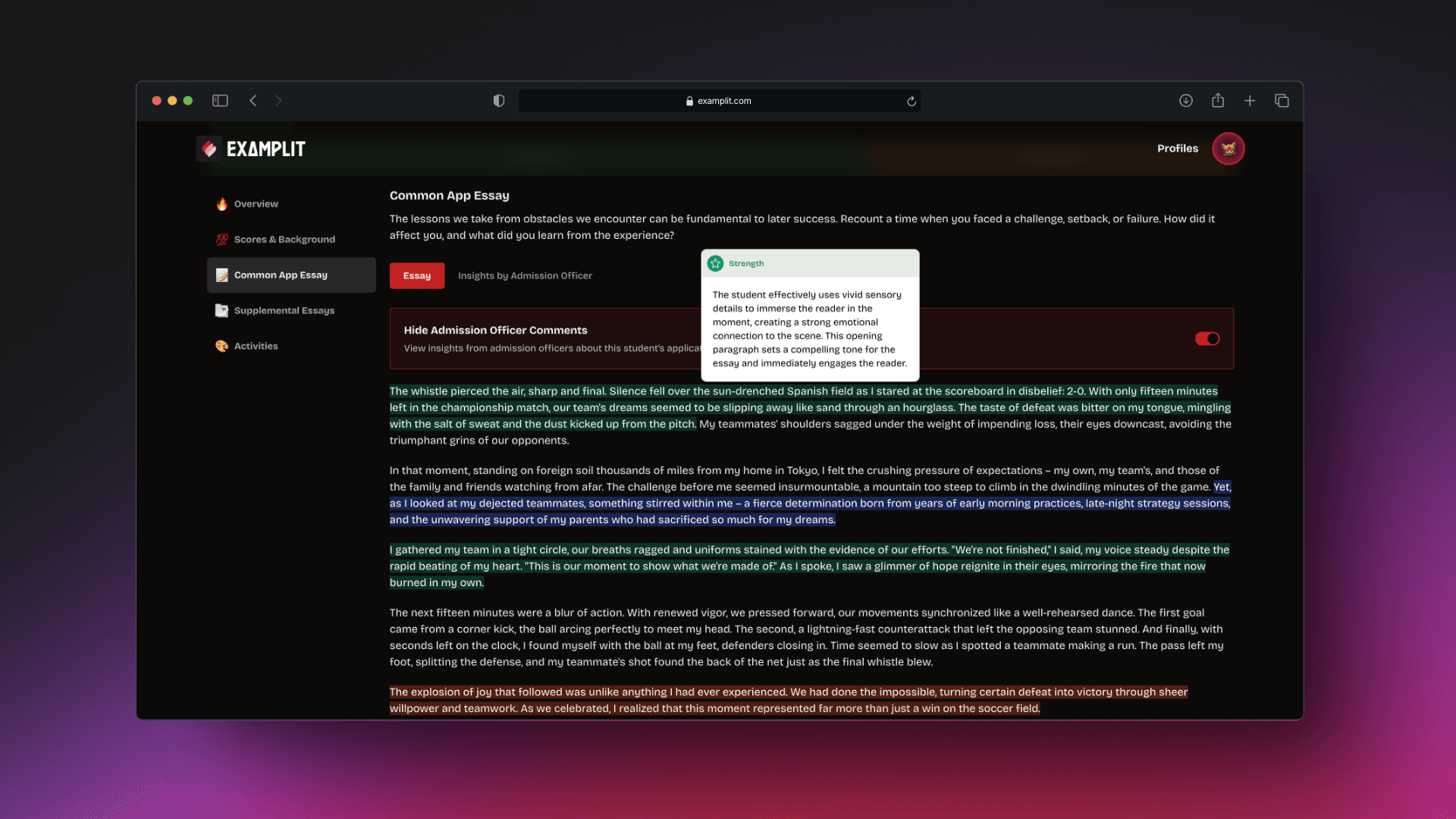Click the red Essay button
The width and height of the screenshot is (1456, 819).
pos(416,275)
